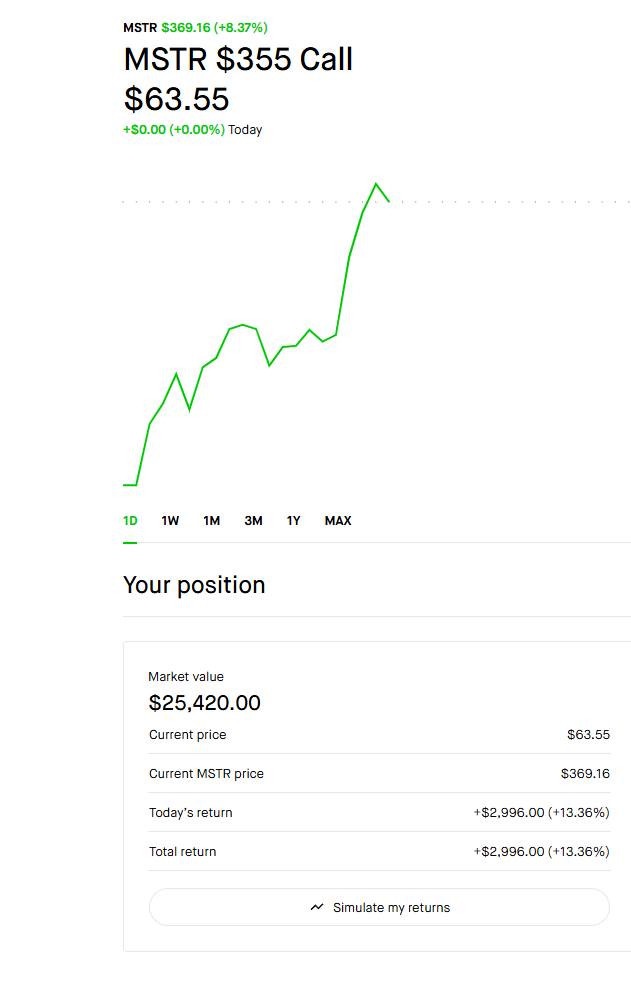Viewport: 631px width, 986px height.
Task: Click the Your position section heading
Action: pos(194,585)
